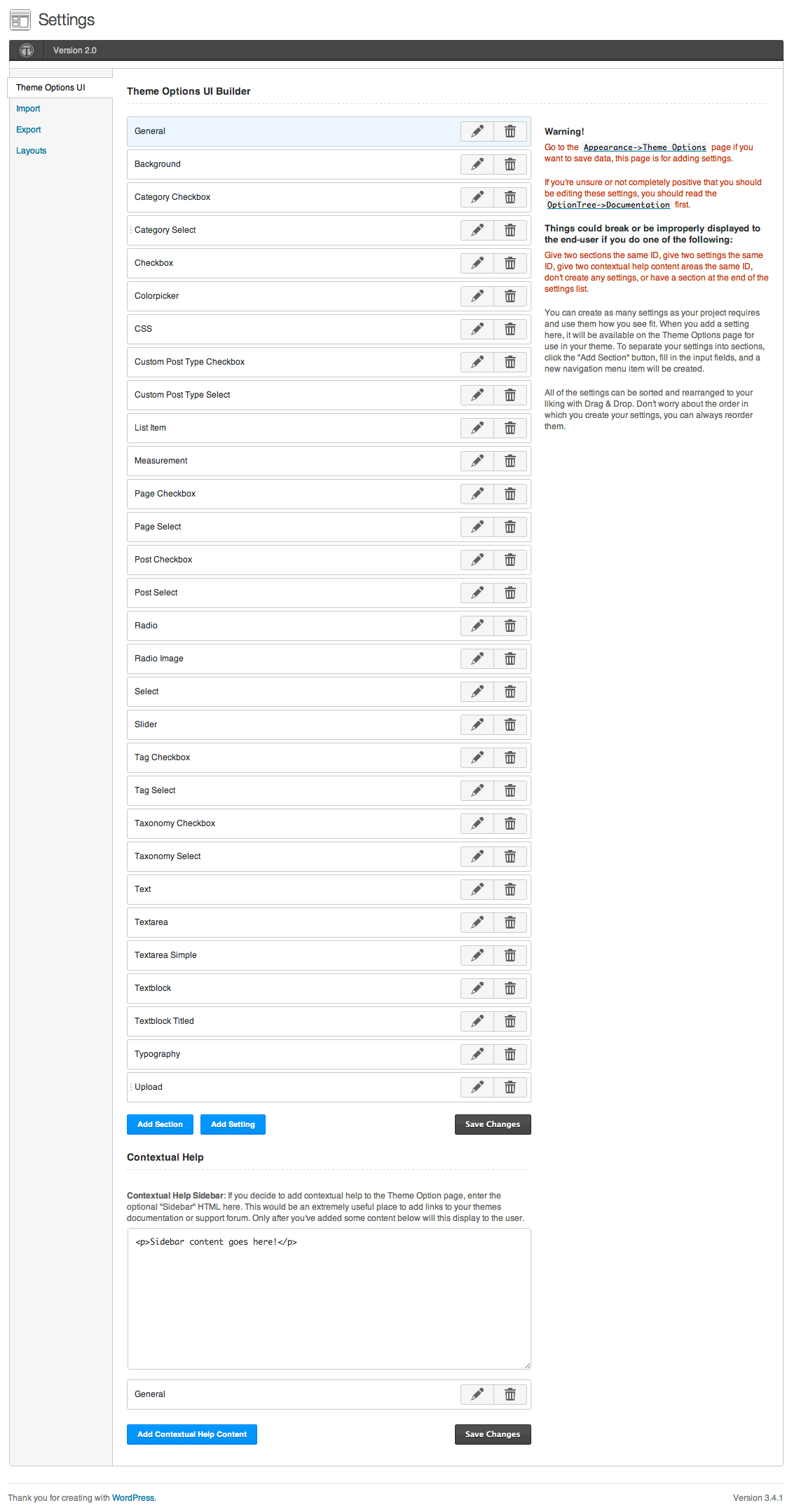Edit the contextual help General item

pyautogui.click(x=477, y=1394)
